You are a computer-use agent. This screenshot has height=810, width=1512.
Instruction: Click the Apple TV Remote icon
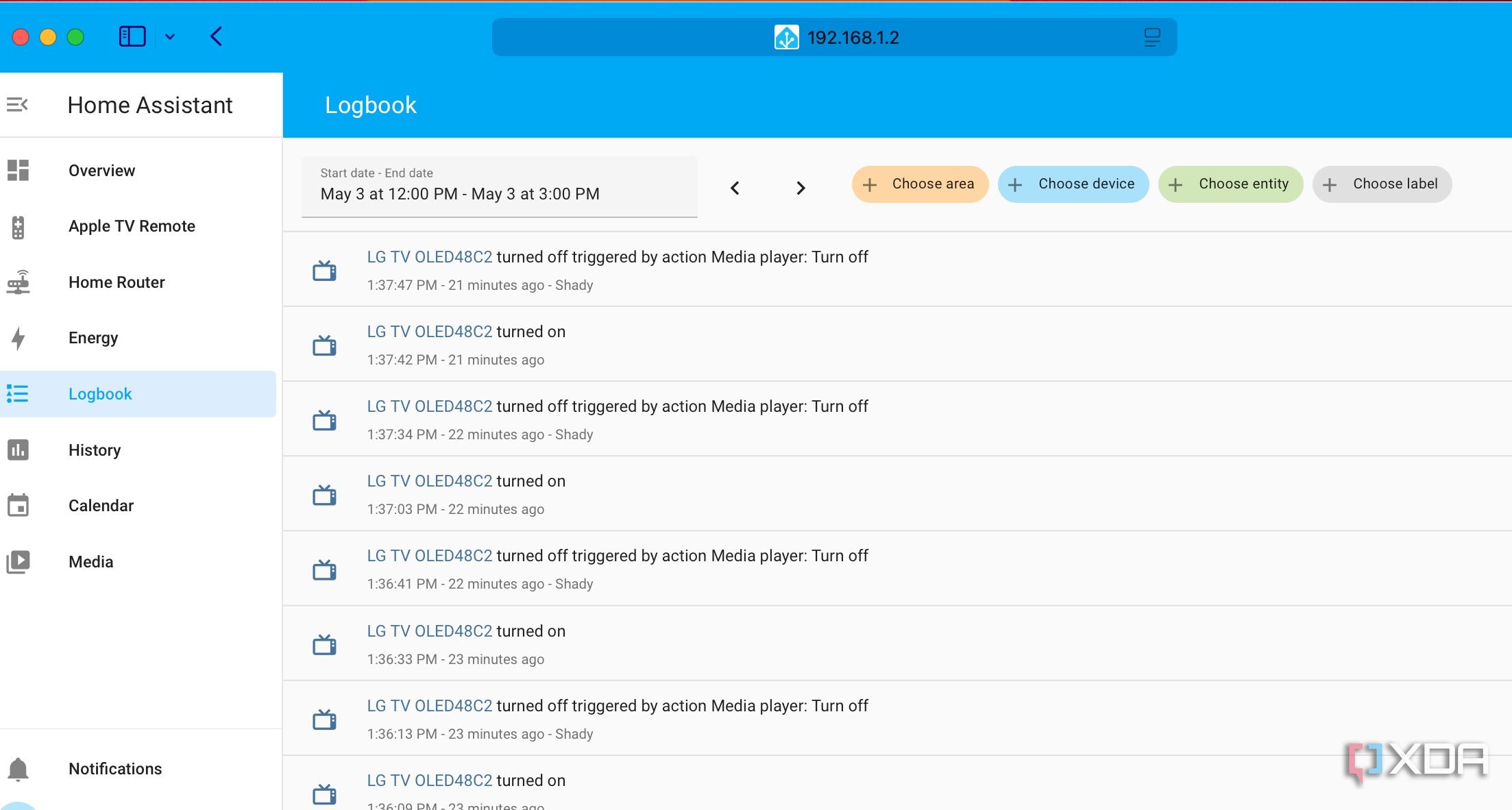pyautogui.click(x=19, y=227)
